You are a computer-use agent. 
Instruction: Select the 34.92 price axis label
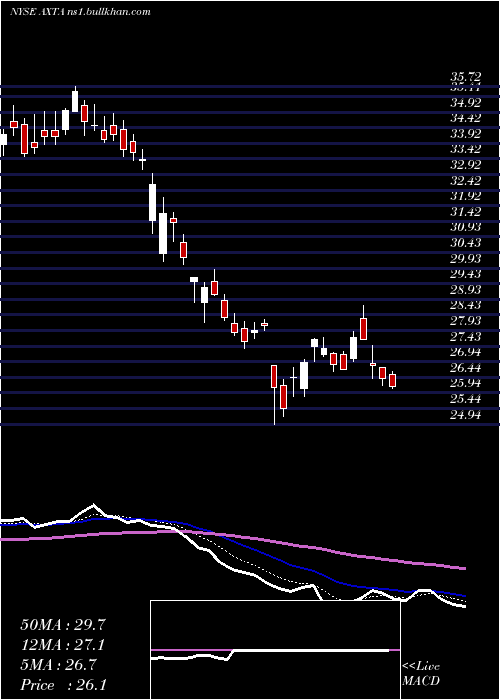(x=465, y=103)
